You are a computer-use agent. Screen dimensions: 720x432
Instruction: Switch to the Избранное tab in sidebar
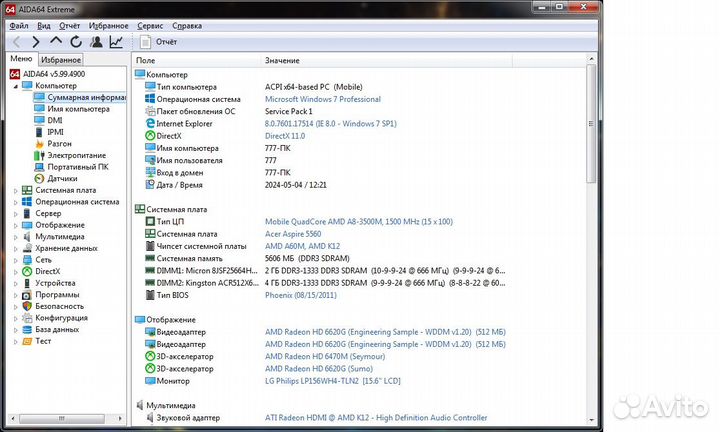(61, 60)
